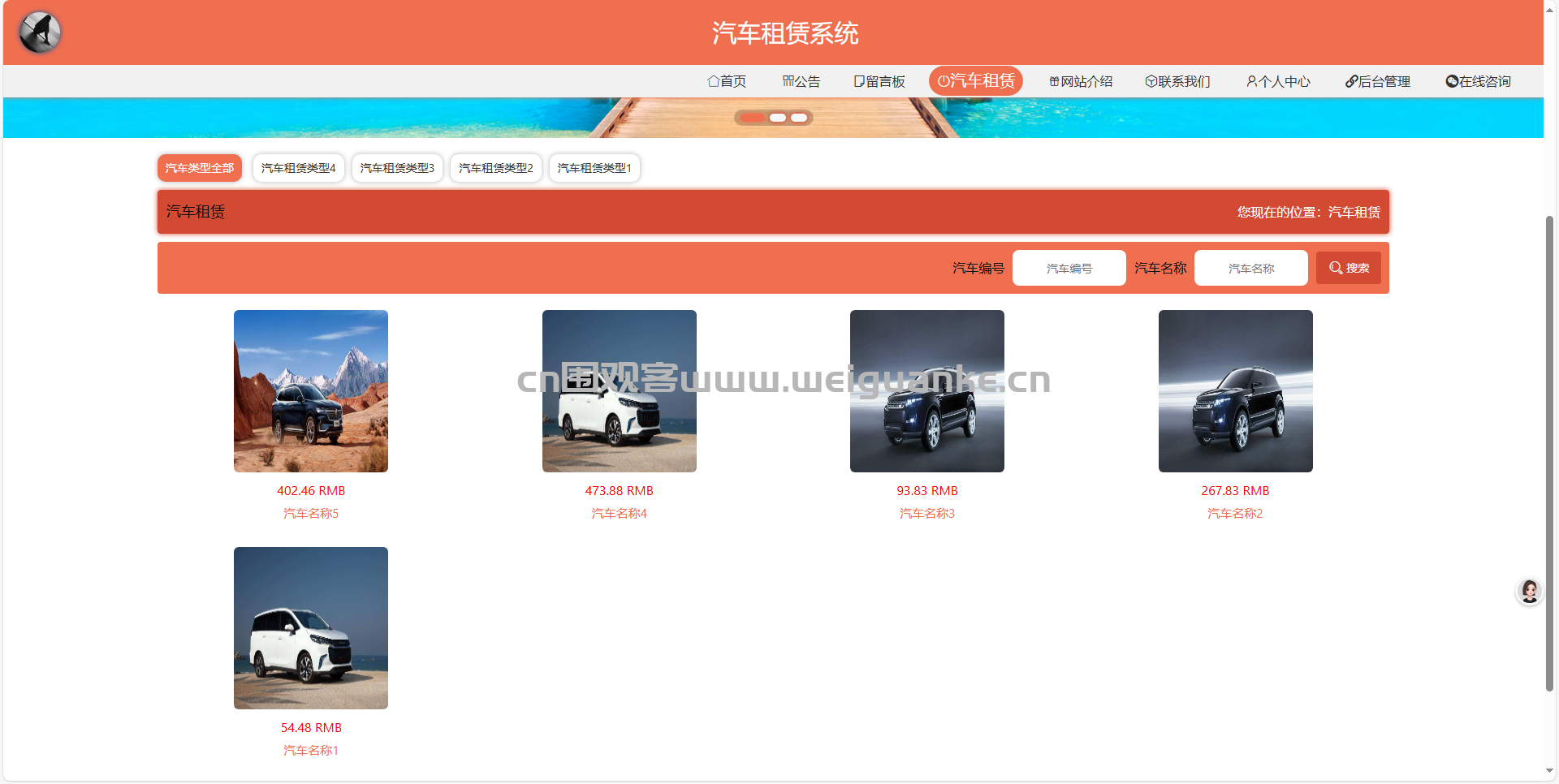Click the site logo avatar in header
Screen dimensions: 1559x784
click(x=40, y=32)
